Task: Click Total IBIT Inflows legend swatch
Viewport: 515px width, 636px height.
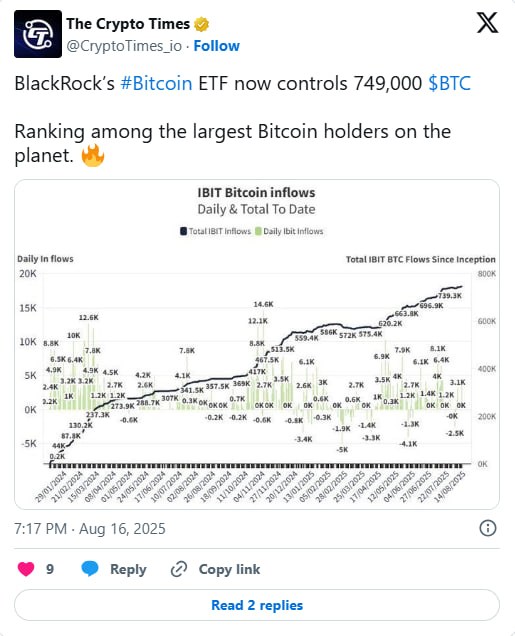Action: [184, 231]
